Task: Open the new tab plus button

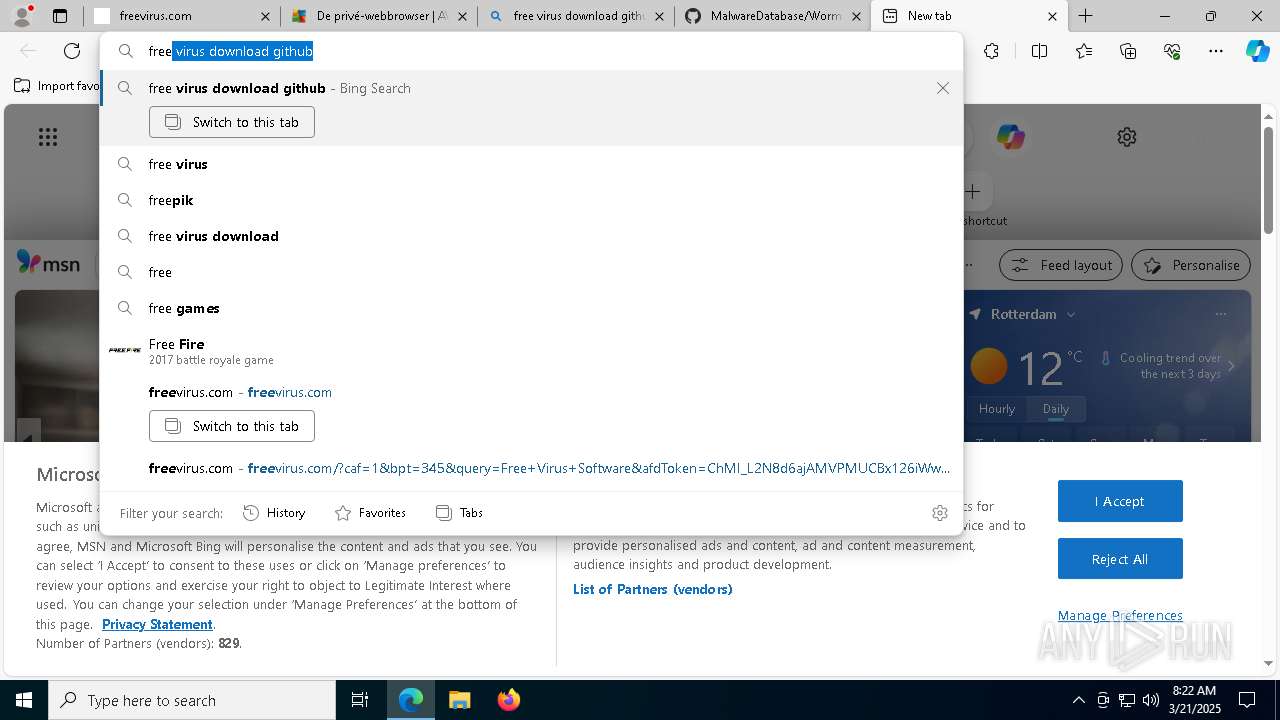Action: [x=1085, y=16]
